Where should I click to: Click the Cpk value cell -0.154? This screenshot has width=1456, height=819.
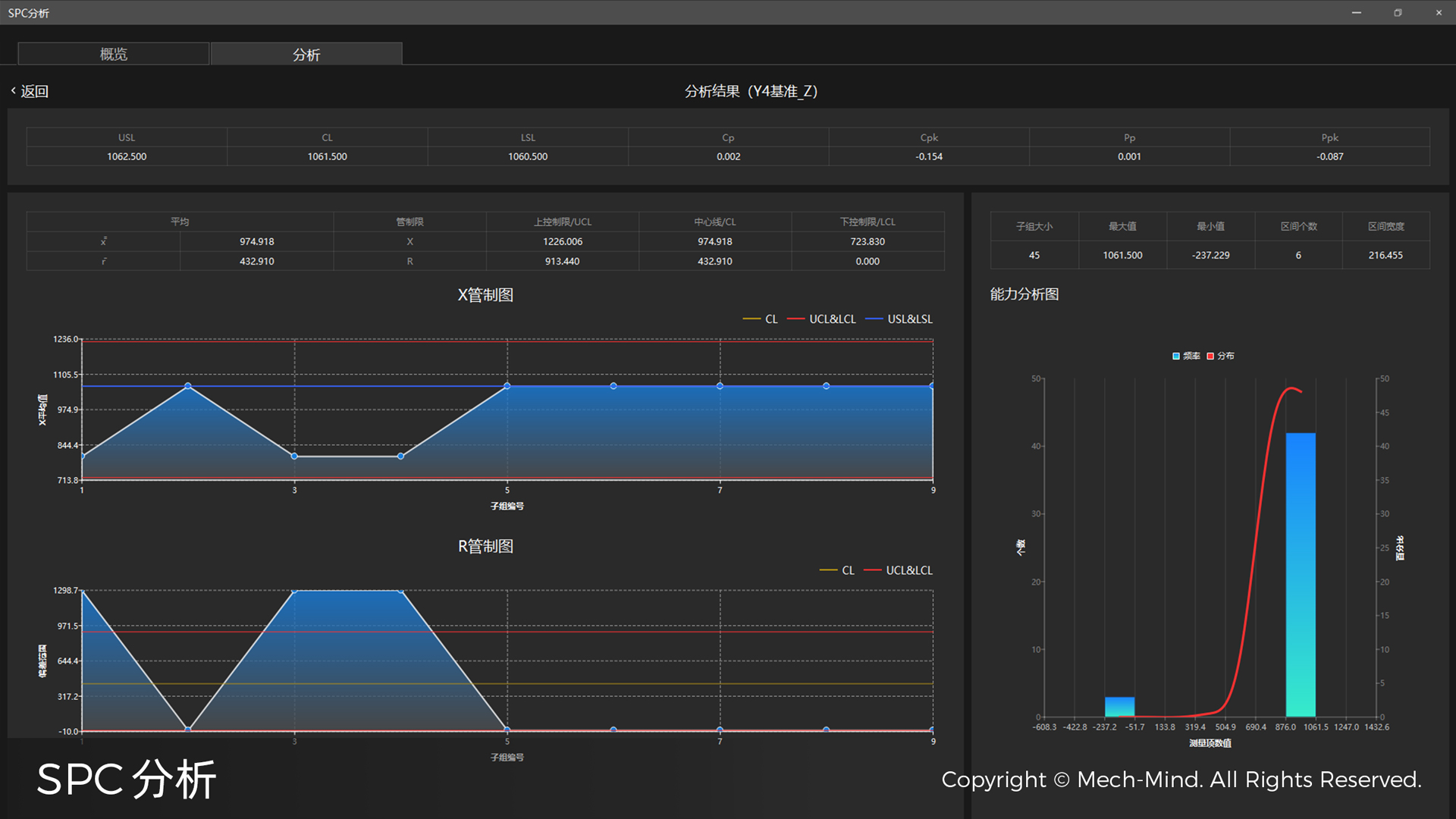[929, 156]
